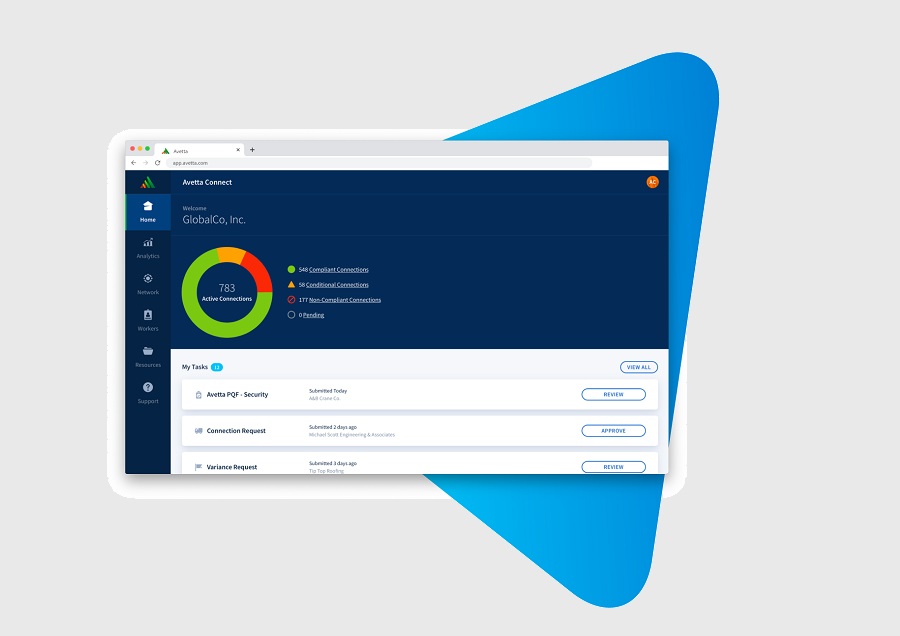The width and height of the screenshot is (900, 636).
Task: Review the Avetta PQF - Security task
Action: (613, 394)
